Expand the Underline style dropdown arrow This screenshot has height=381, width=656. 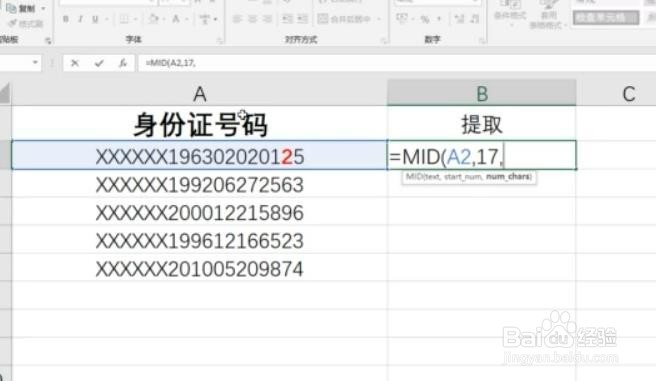pyautogui.click(x=106, y=19)
